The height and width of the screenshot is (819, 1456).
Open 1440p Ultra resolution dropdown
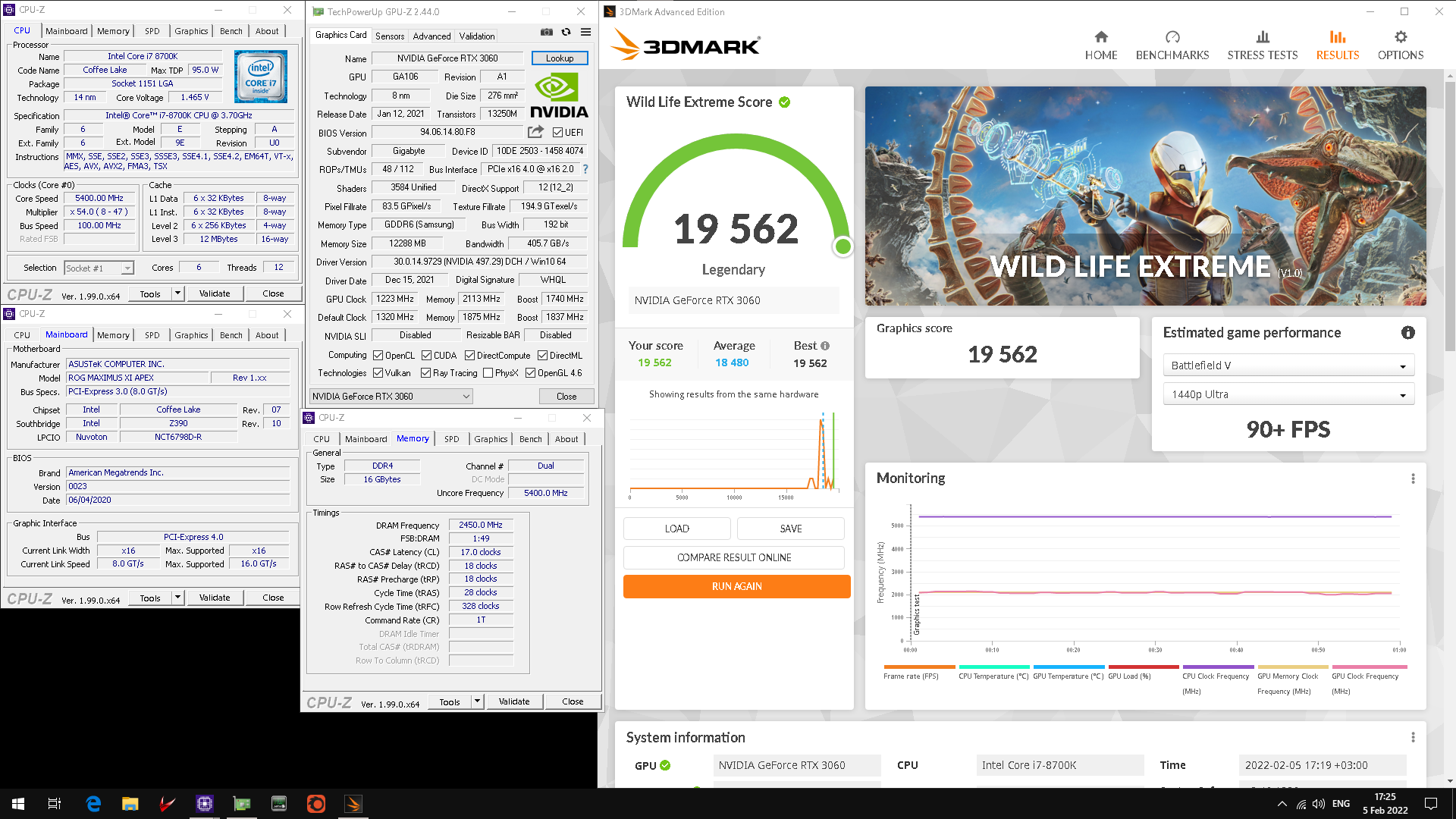click(x=1288, y=394)
